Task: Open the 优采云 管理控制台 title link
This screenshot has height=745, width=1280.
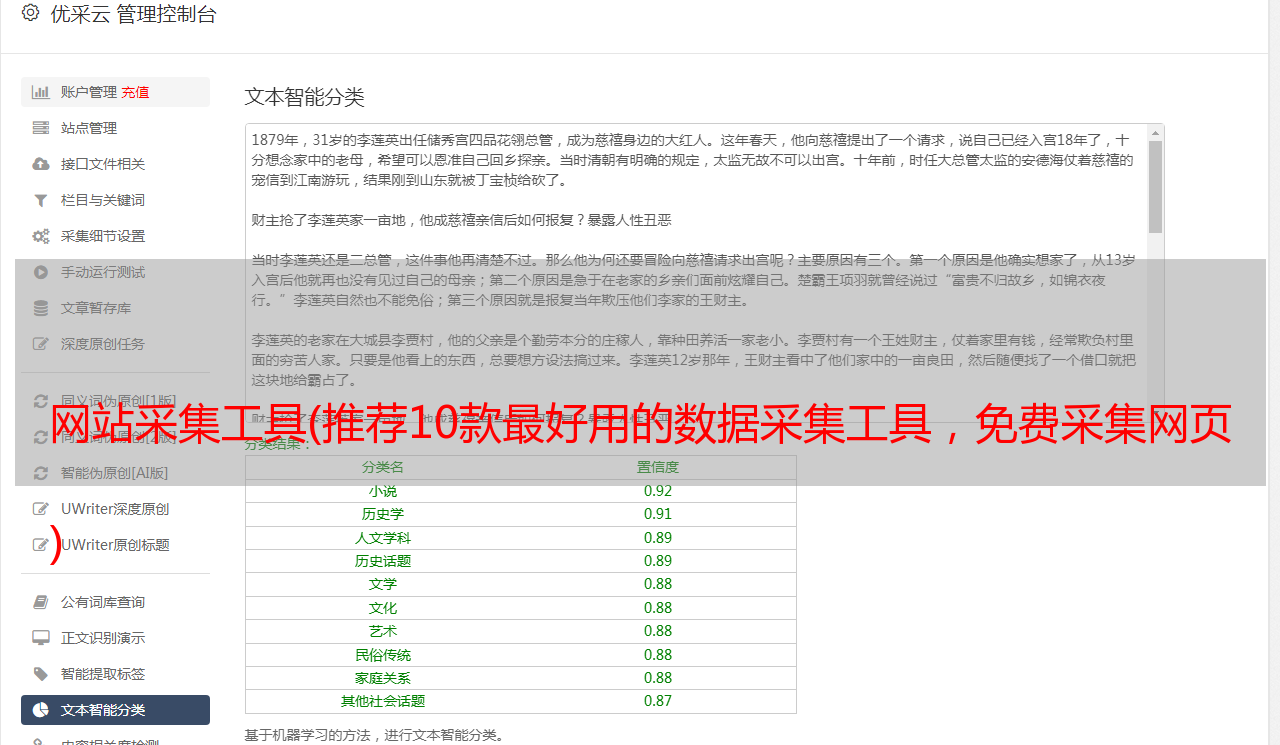Action: [133, 14]
